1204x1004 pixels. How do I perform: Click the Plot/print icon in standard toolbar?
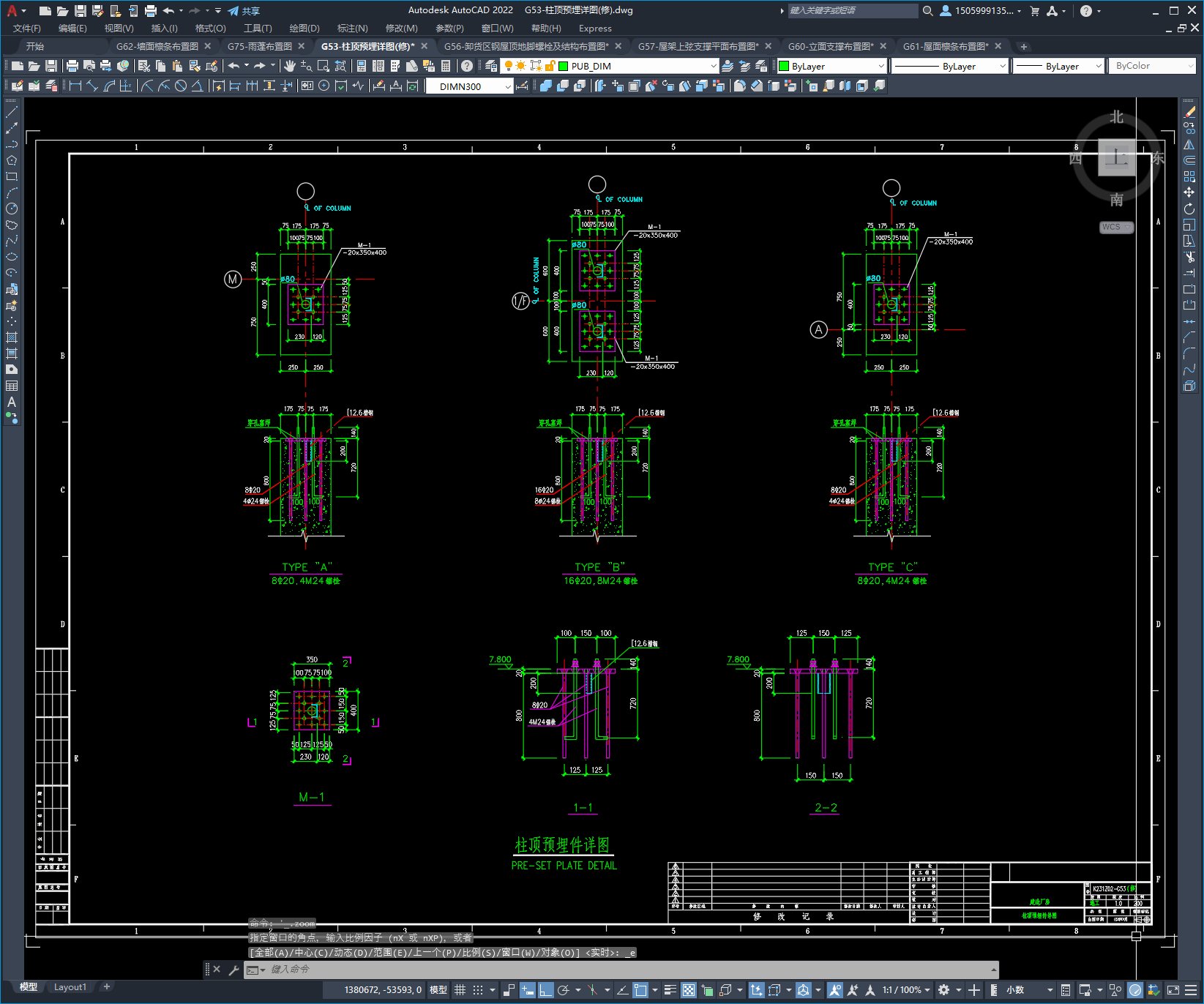tap(72, 66)
